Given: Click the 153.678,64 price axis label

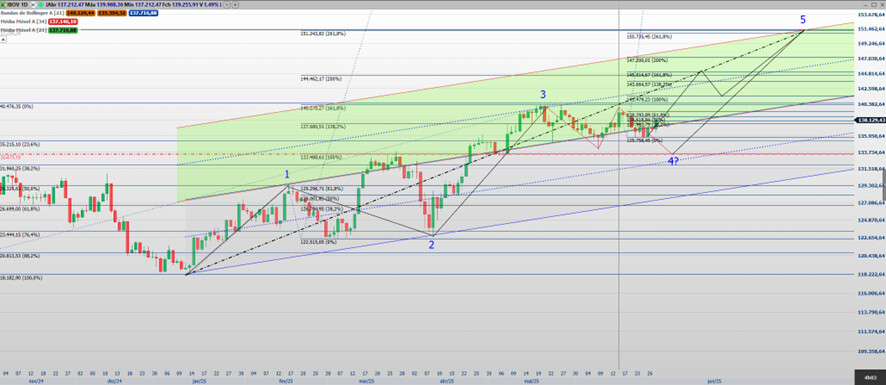Looking at the screenshot, I should coord(871,14).
